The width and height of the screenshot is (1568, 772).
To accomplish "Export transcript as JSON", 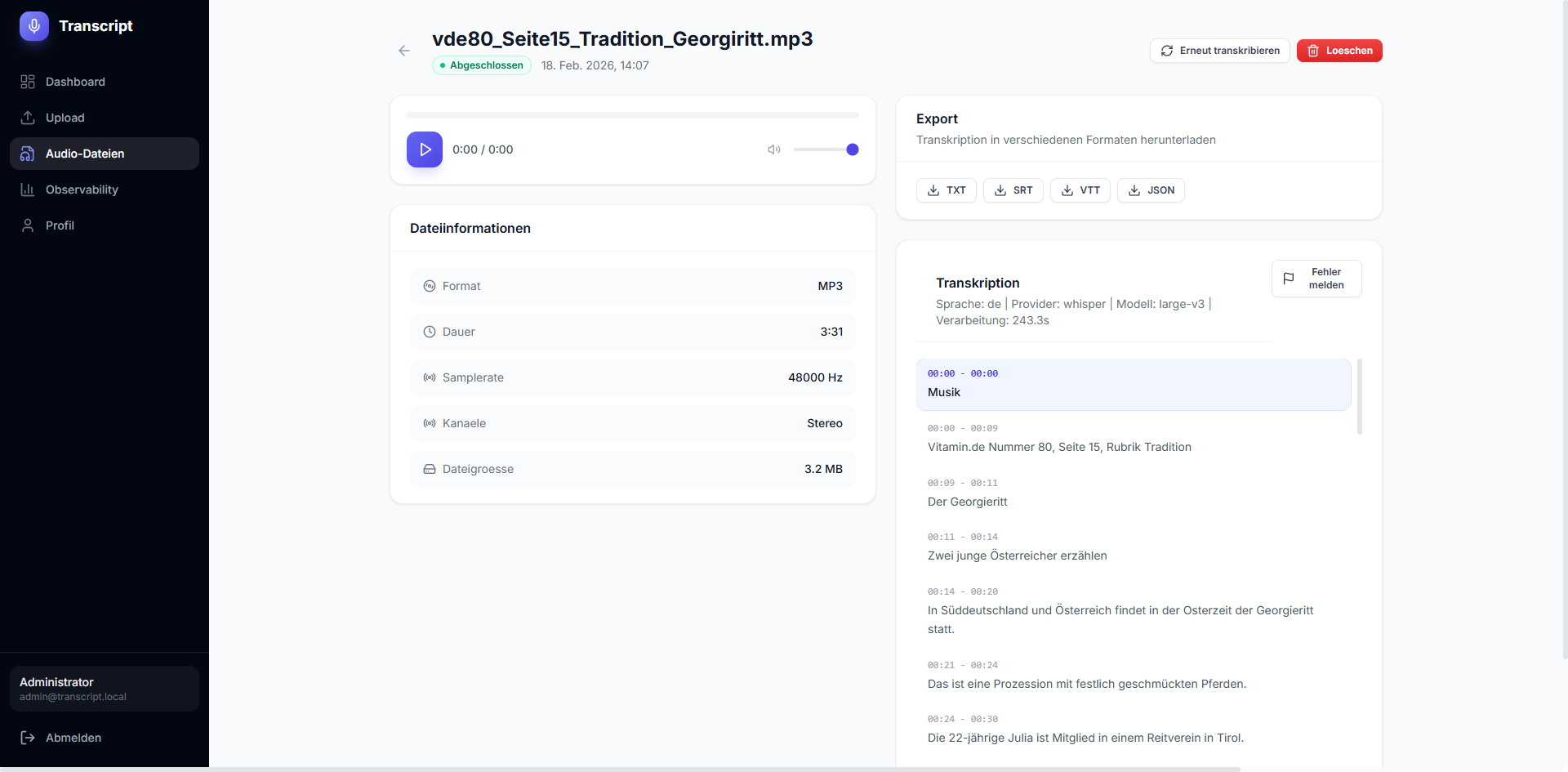I will pos(1150,190).
